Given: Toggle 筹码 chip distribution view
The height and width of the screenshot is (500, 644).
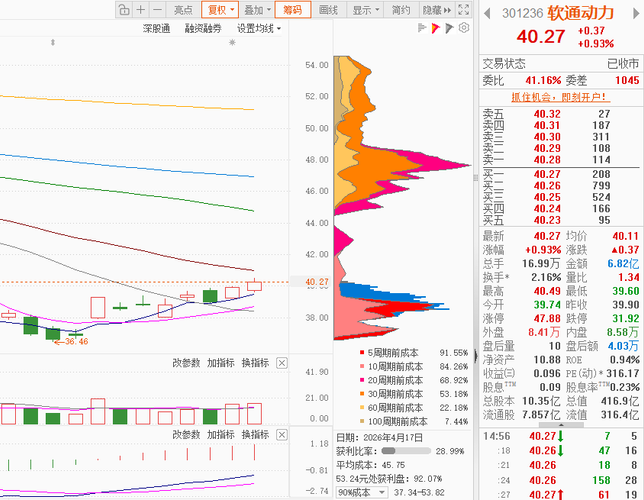Looking at the screenshot, I should [x=292, y=9].
